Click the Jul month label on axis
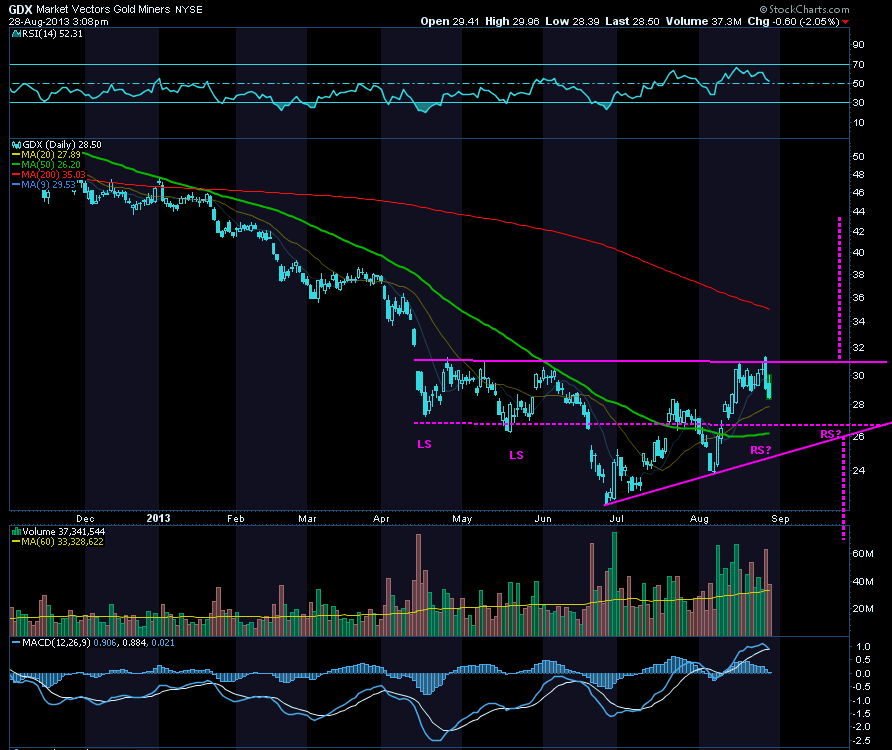The height and width of the screenshot is (750, 892). (x=617, y=519)
